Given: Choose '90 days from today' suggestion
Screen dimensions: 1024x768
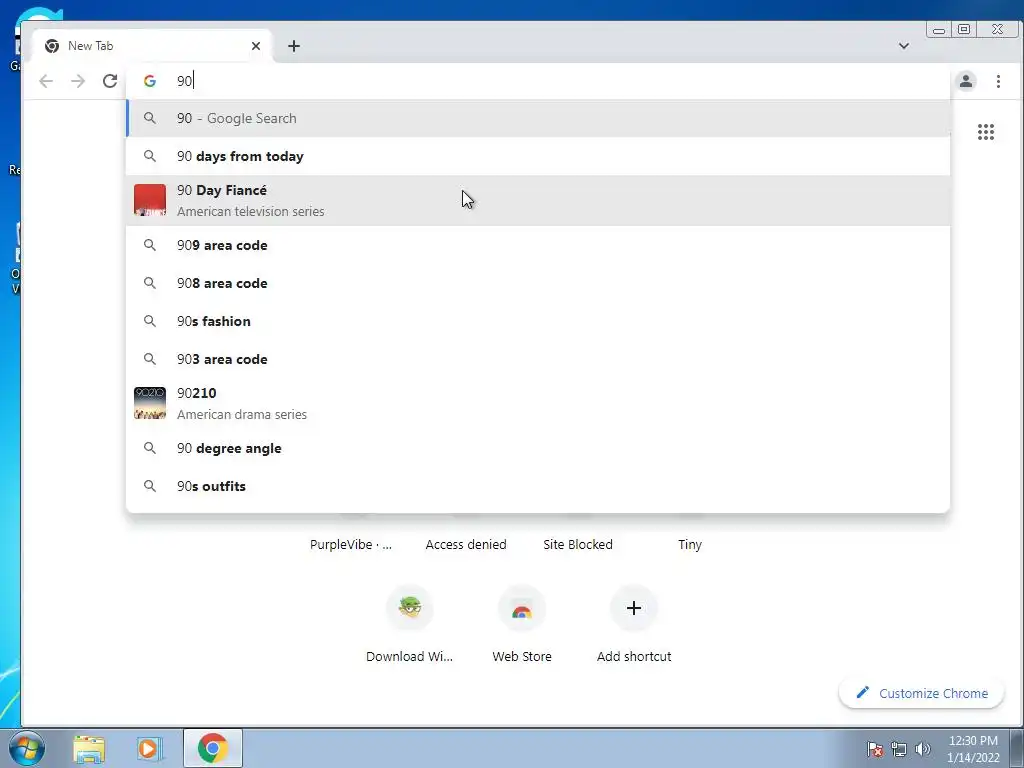Looking at the screenshot, I should click(538, 156).
